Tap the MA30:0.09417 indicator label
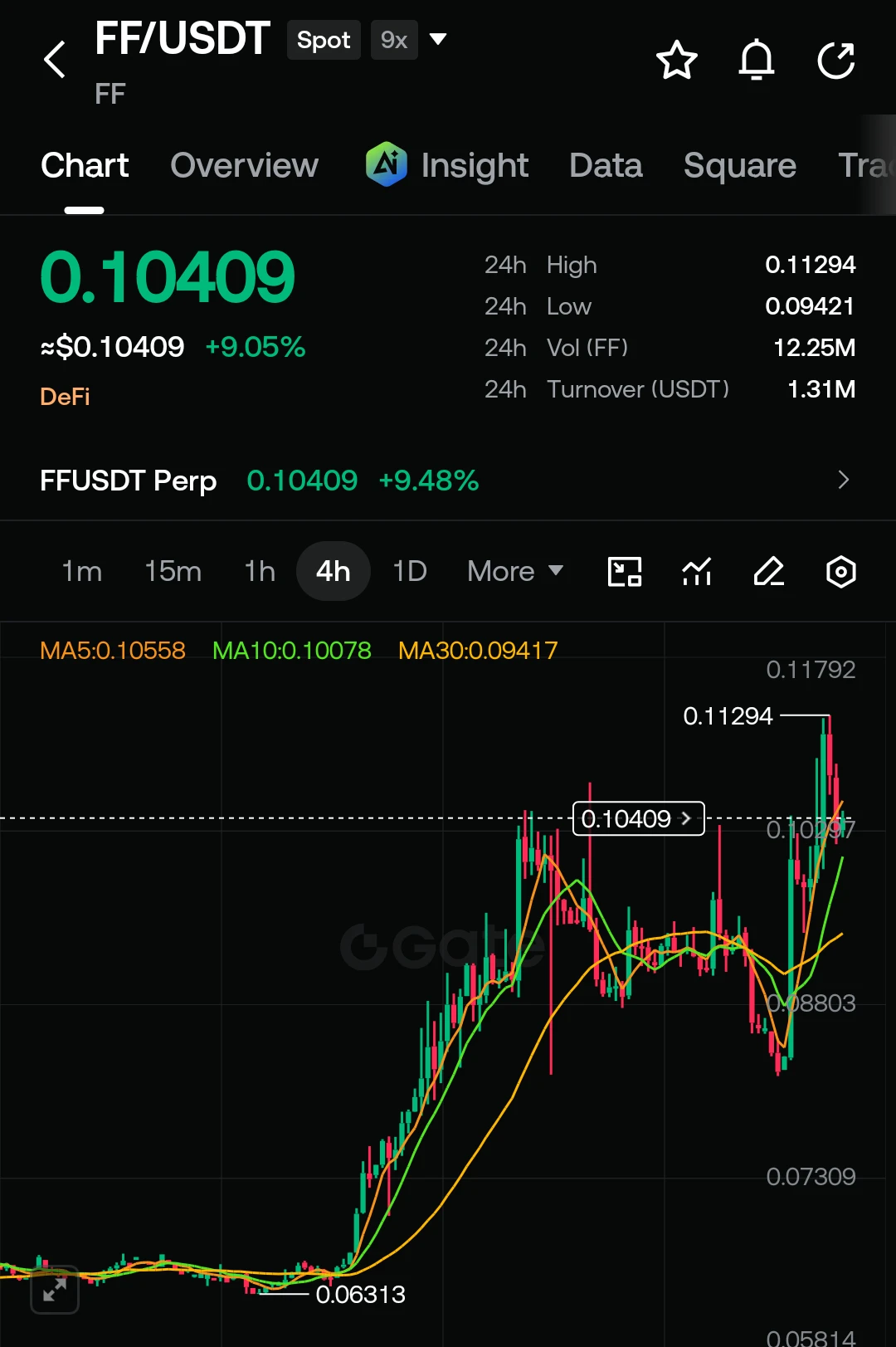The height and width of the screenshot is (1347, 896). [478, 650]
